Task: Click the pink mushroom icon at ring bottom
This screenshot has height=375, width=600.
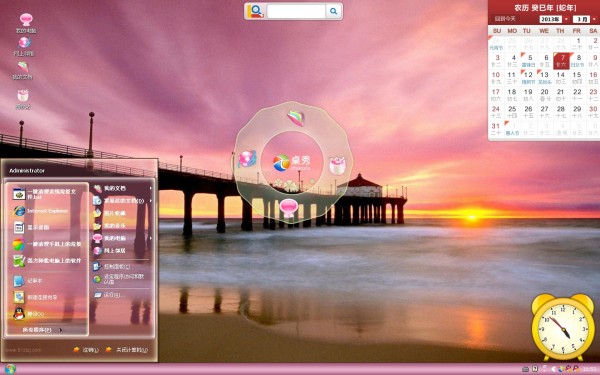Action: 289,208
